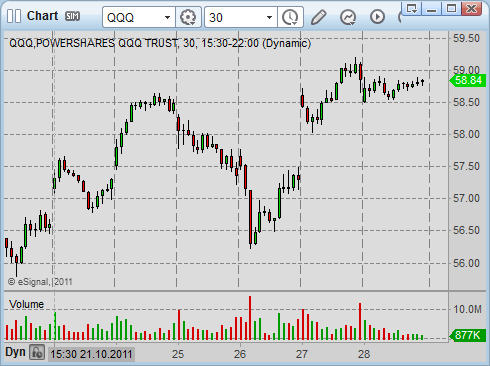Click date label 27 on time axis
The height and width of the screenshot is (366, 490).
pyautogui.click(x=302, y=354)
